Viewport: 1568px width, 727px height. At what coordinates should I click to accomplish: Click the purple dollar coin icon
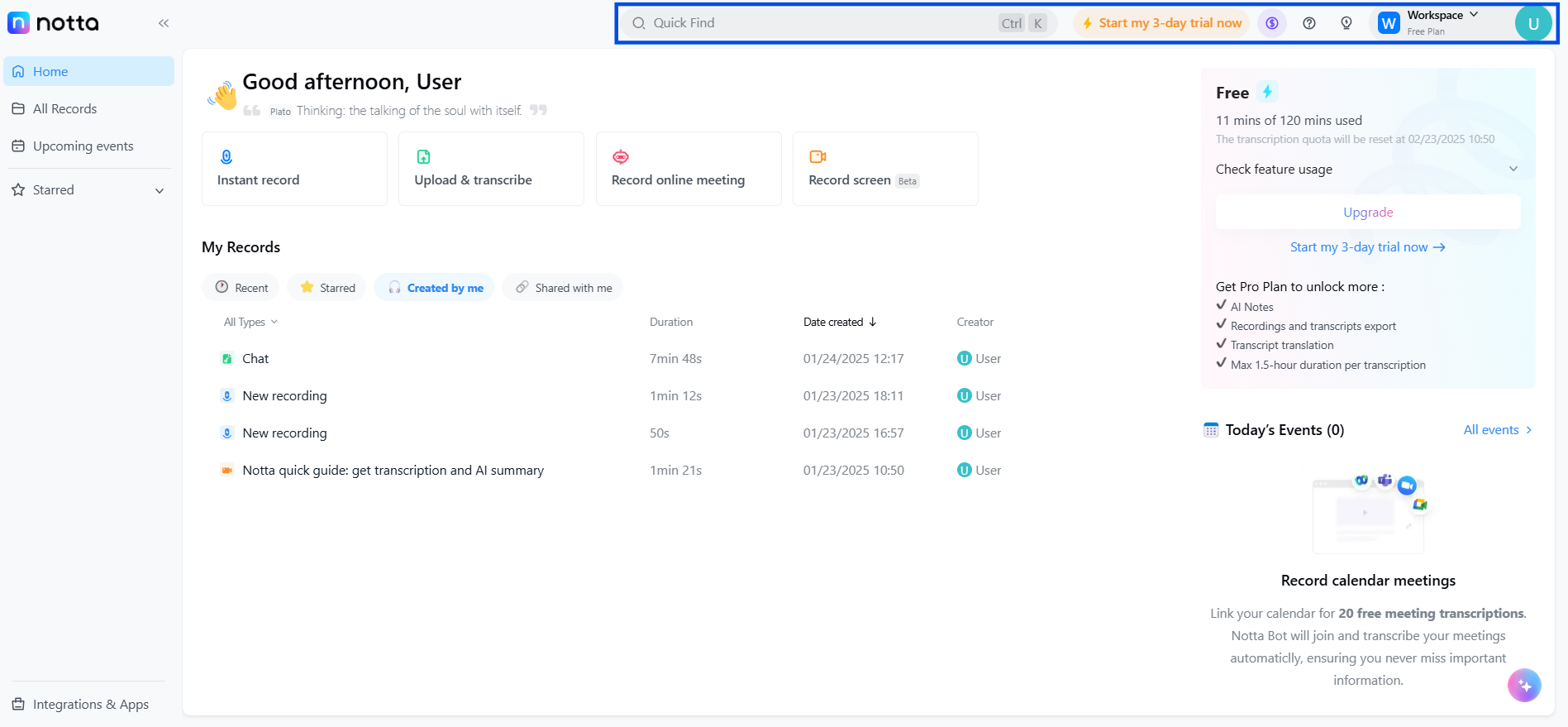pos(1272,23)
